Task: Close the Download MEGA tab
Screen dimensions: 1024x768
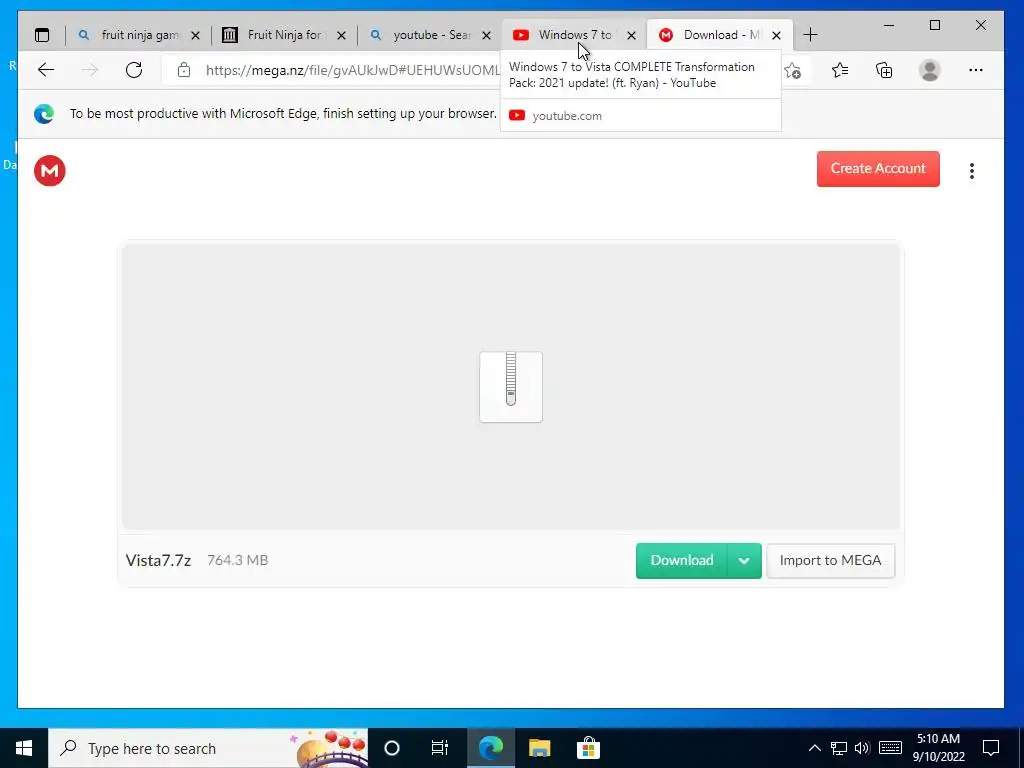Action: [776, 35]
